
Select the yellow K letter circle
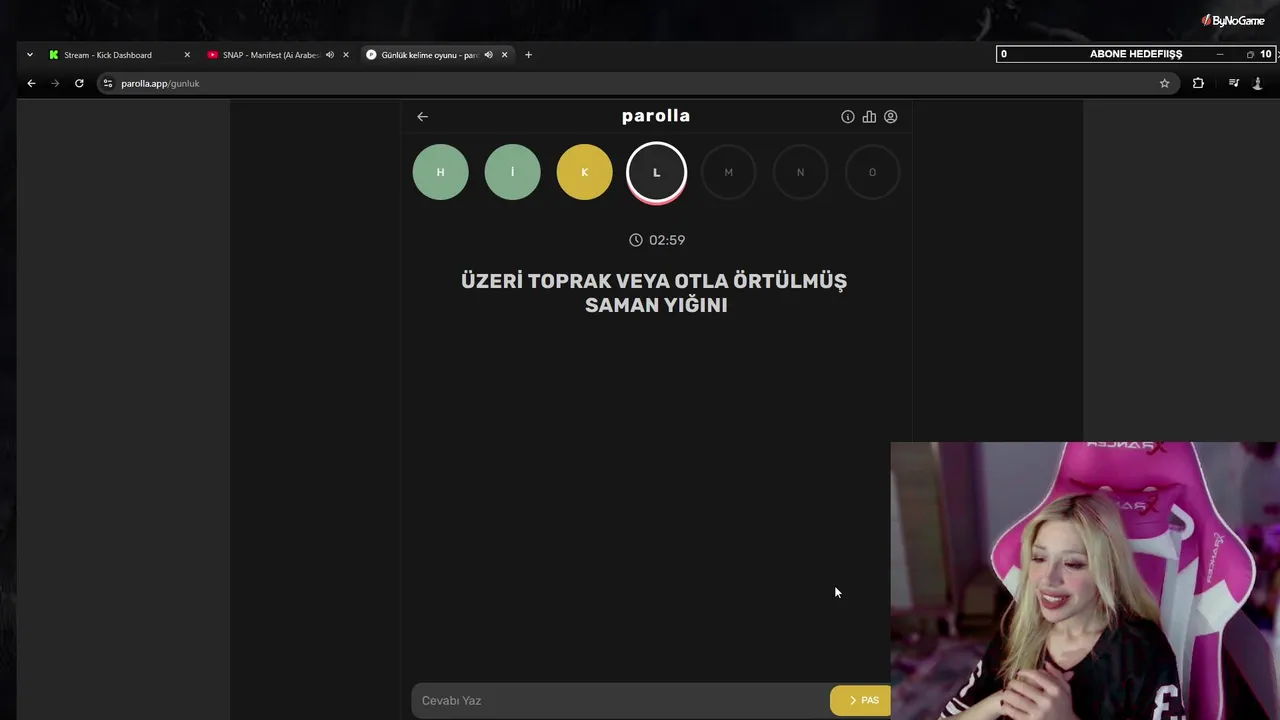585,172
